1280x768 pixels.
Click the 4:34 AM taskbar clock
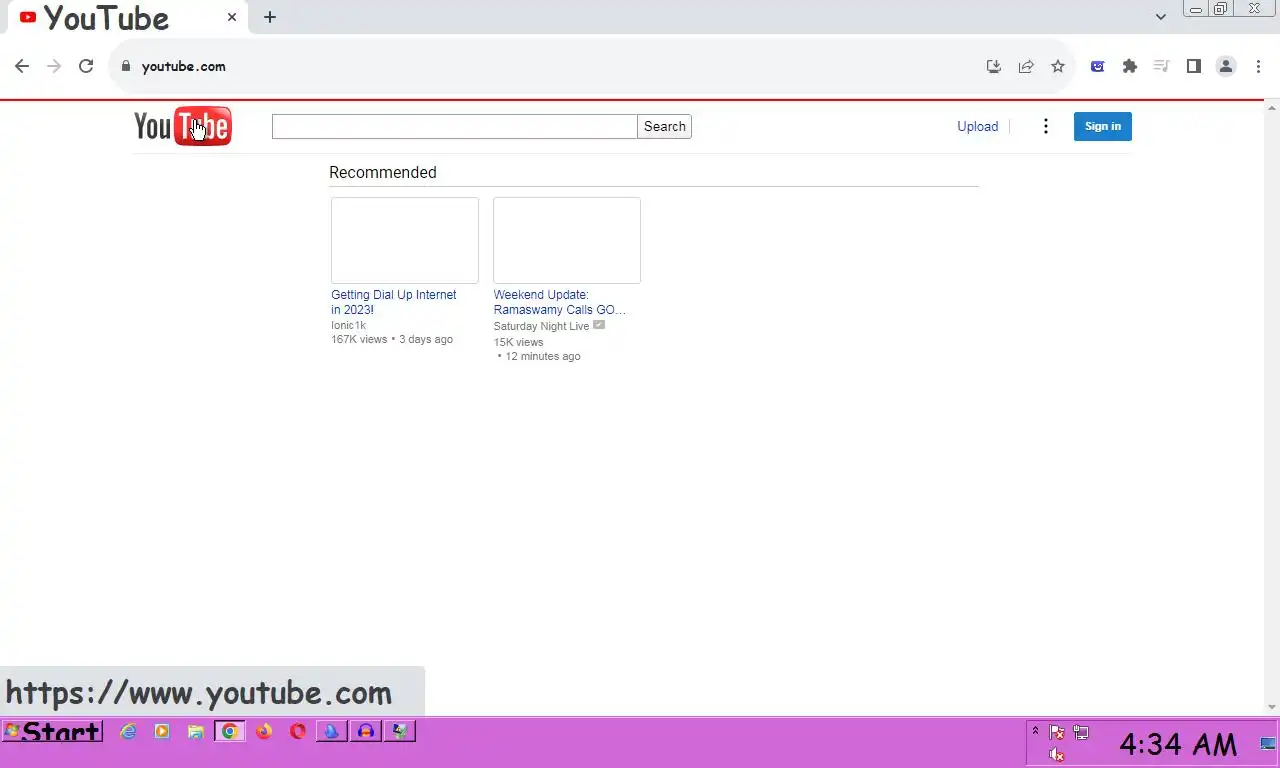click(x=1178, y=744)
